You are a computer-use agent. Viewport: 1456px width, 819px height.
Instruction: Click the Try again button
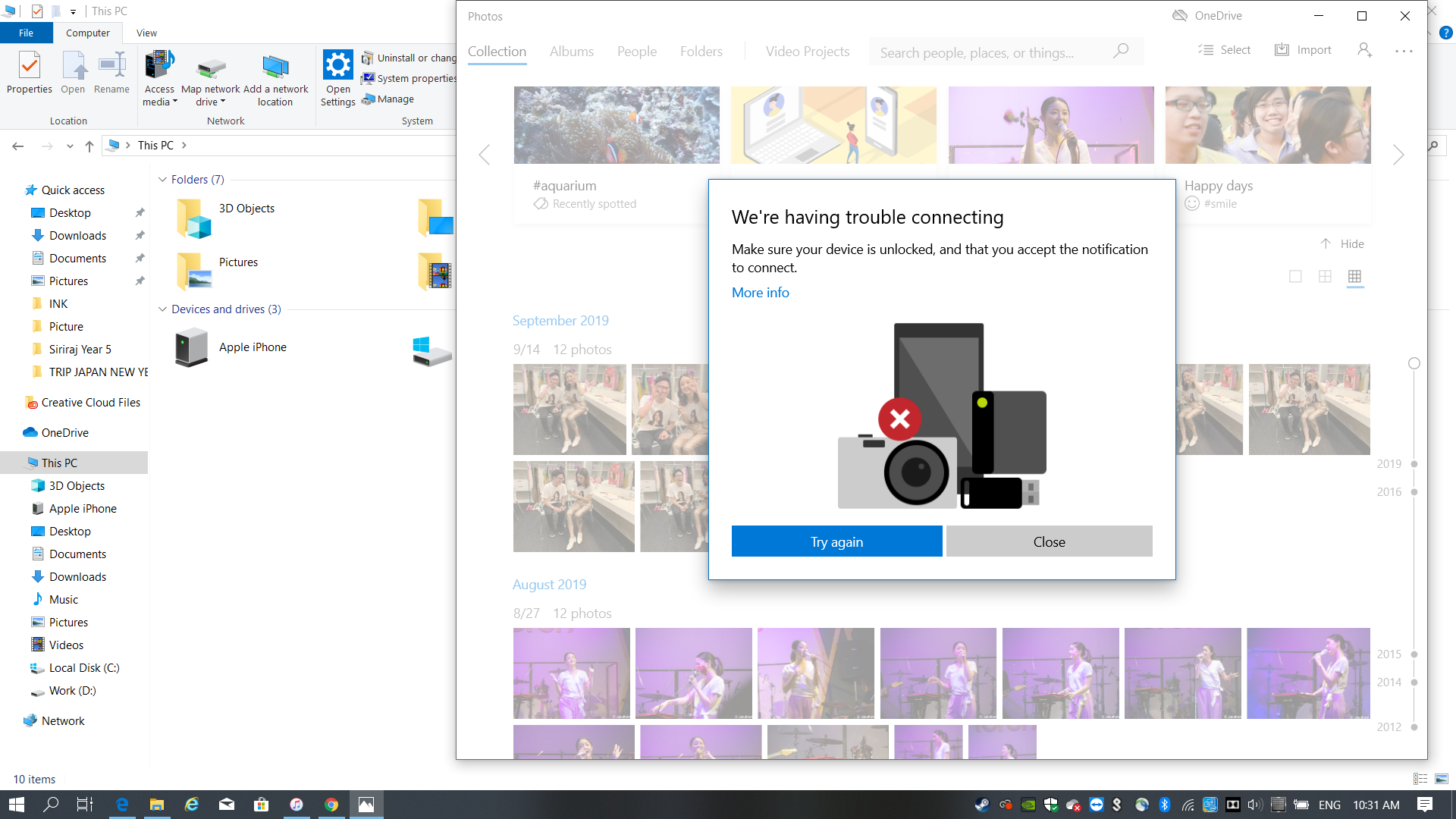(836, 541)
